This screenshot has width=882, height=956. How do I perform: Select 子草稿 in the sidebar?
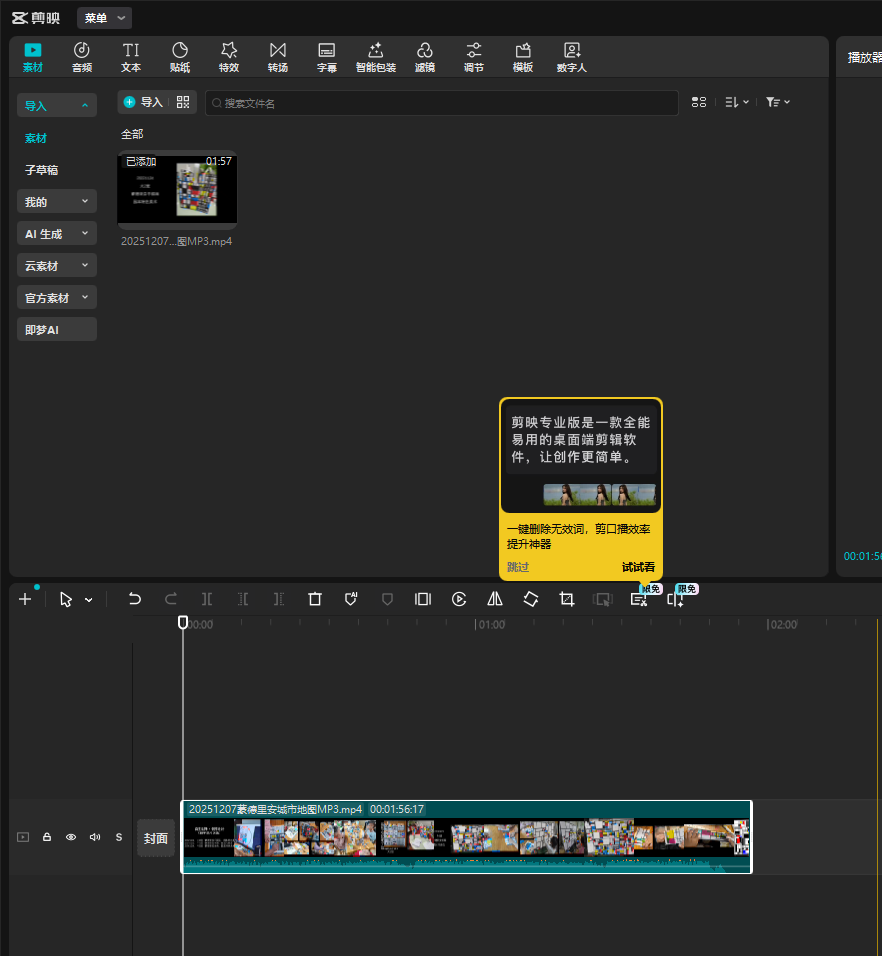[41, 170]
